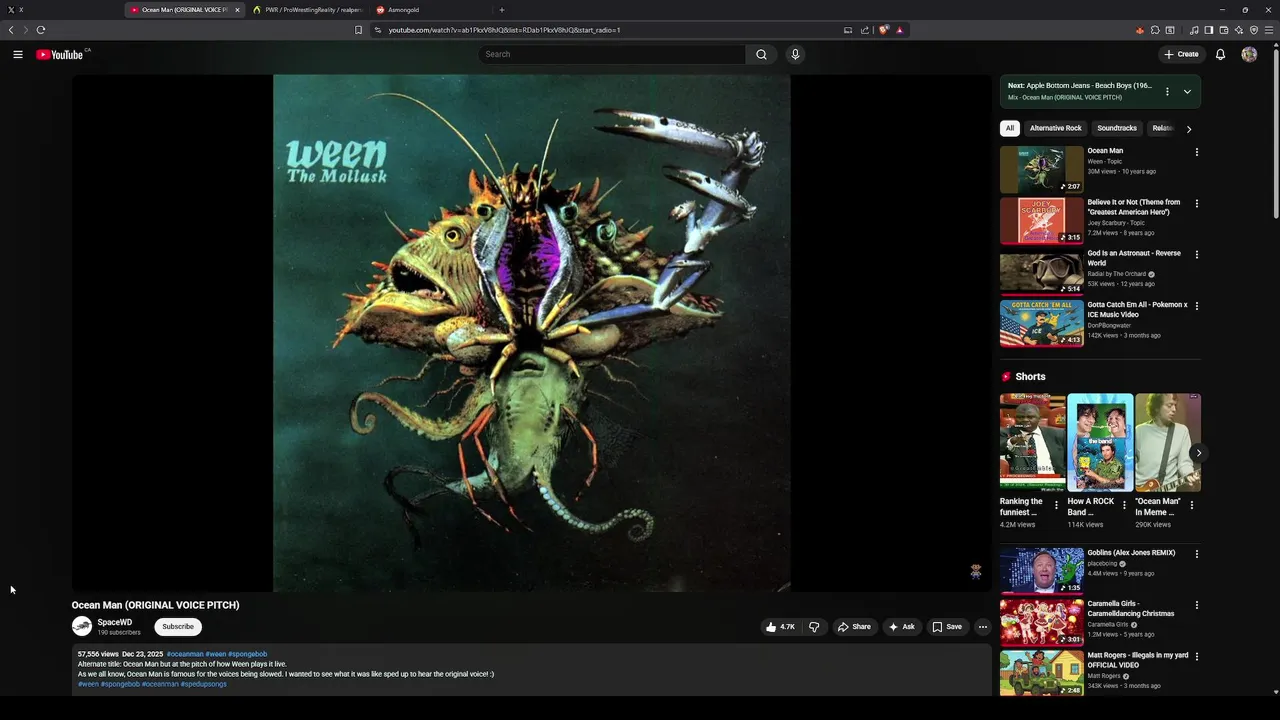1280x720 pixels.
Task: Click the Create button
Action: point(1181,54)
